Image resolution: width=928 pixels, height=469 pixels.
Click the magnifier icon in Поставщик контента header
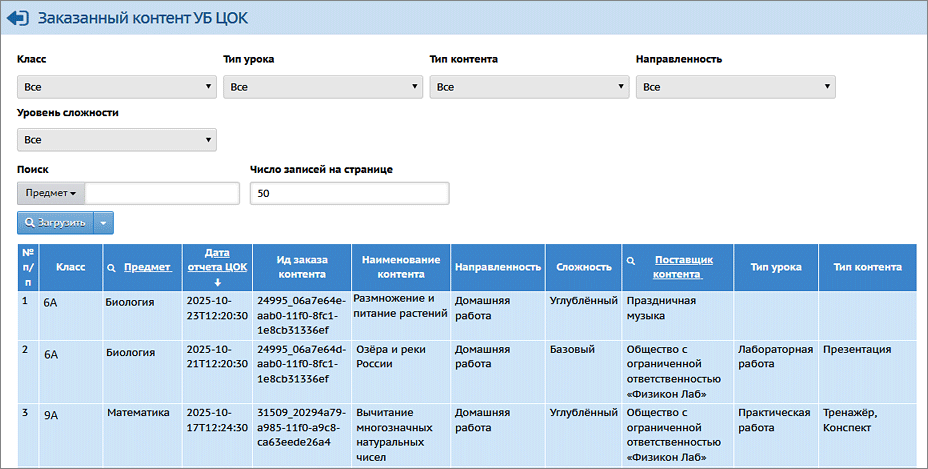click(x=631, y=260)
